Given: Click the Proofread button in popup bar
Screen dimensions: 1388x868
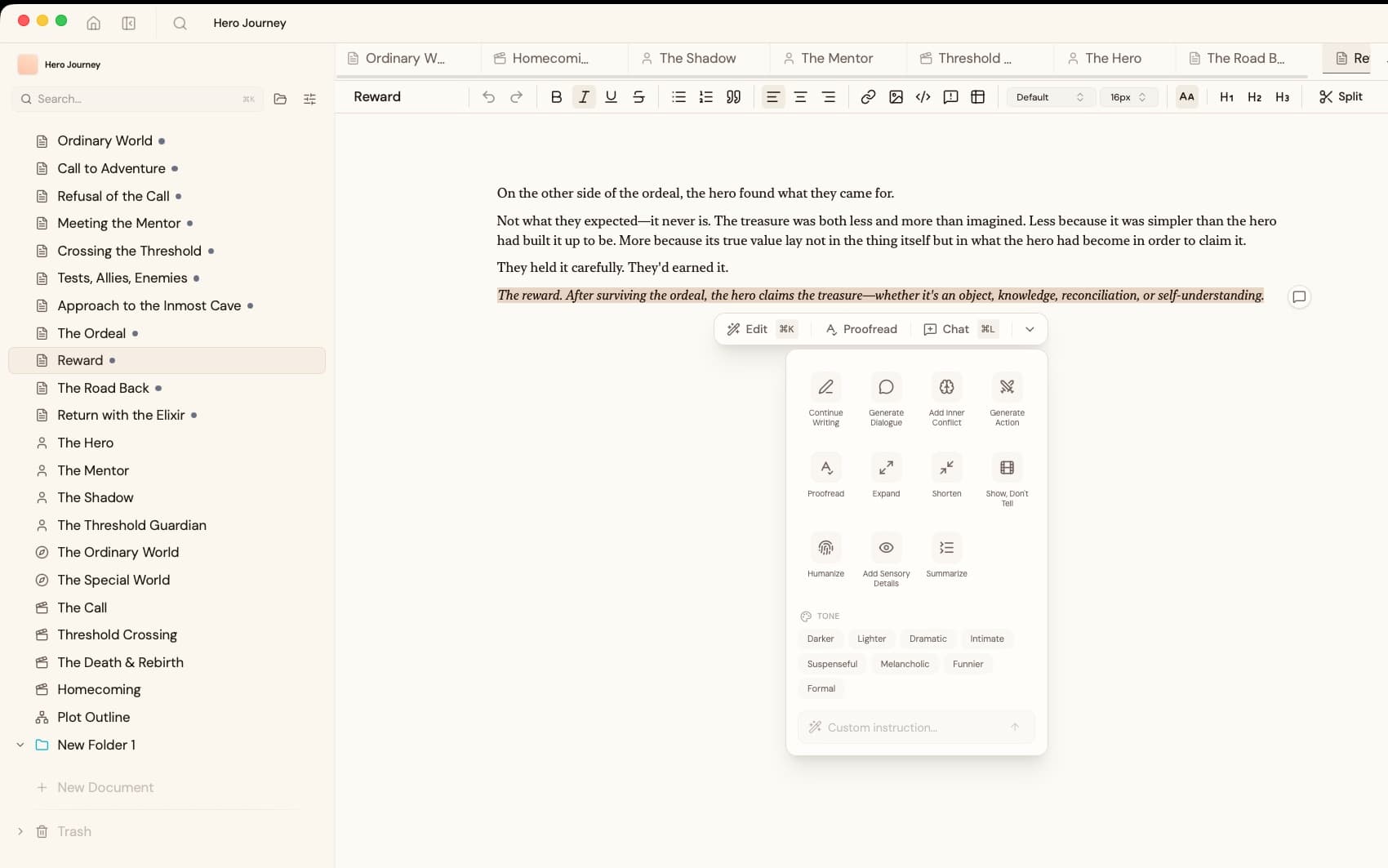Looking at the screenshot, I should (x=861, y=329).
